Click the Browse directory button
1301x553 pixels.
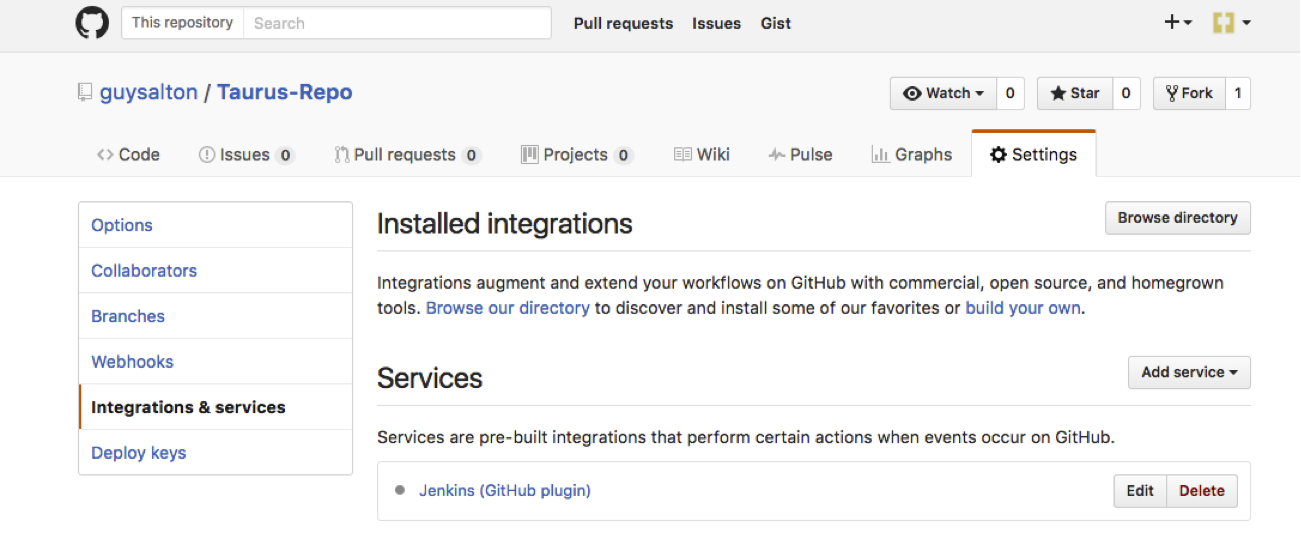coord(1177,218)
